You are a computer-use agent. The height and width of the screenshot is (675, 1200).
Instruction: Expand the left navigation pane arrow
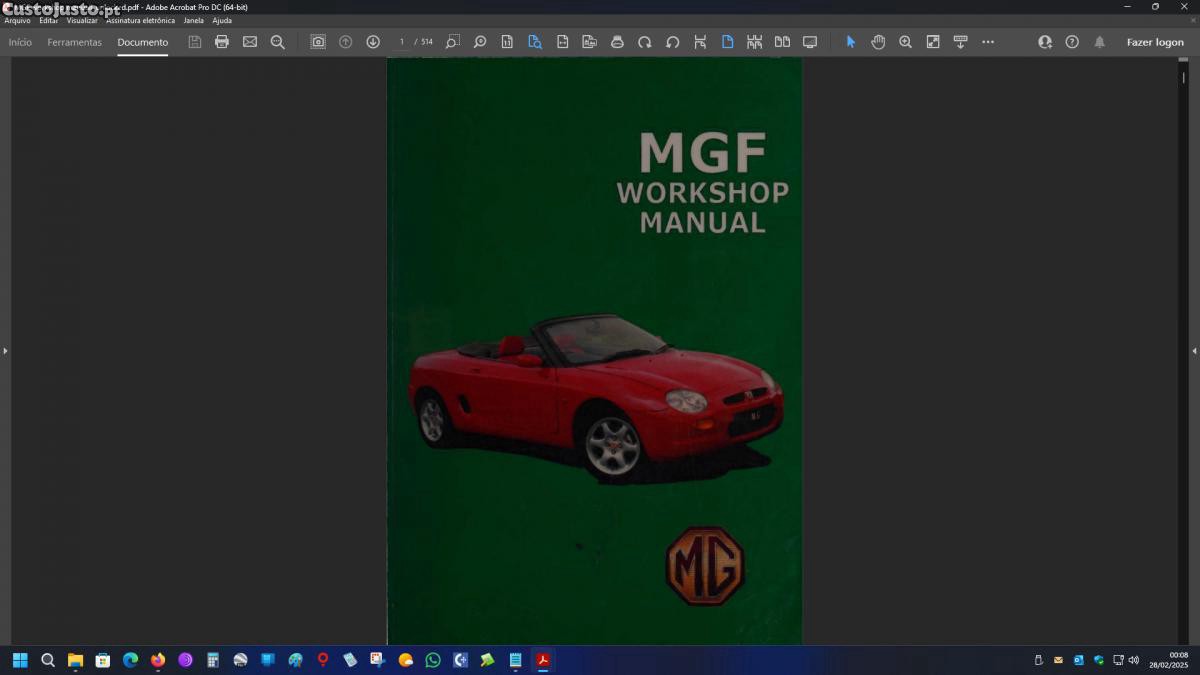(x=5, y=351)
